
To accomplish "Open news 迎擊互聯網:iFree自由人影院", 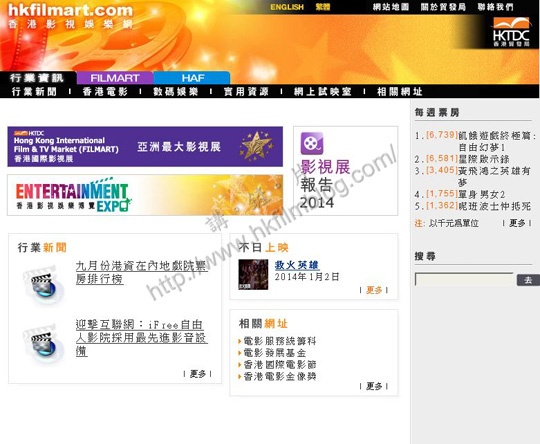I will [141, 338].
